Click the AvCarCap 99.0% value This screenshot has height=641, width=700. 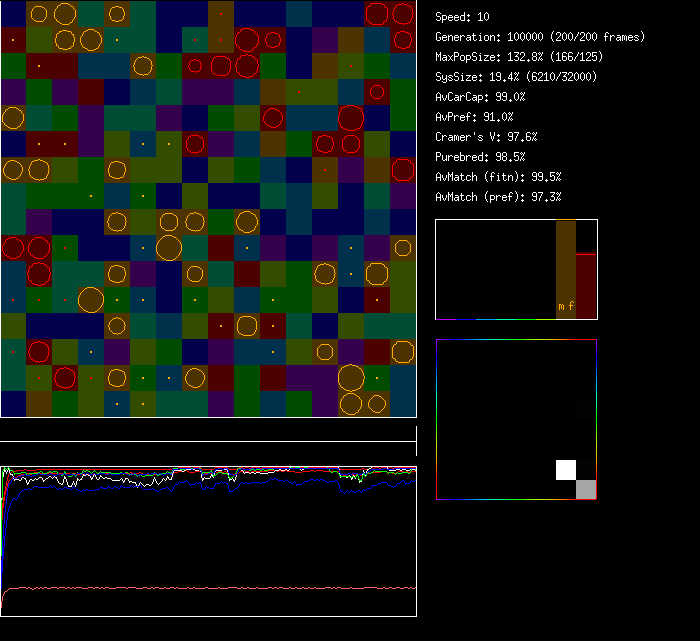coord(481,97)
